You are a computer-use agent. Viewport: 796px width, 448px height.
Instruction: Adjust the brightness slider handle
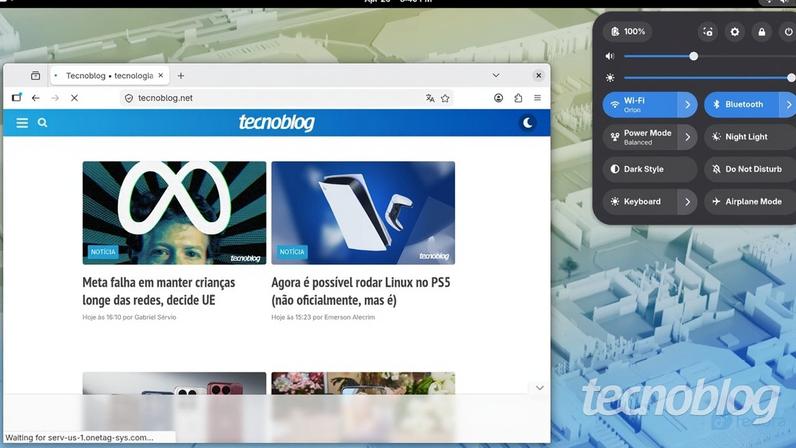[791, 78]
